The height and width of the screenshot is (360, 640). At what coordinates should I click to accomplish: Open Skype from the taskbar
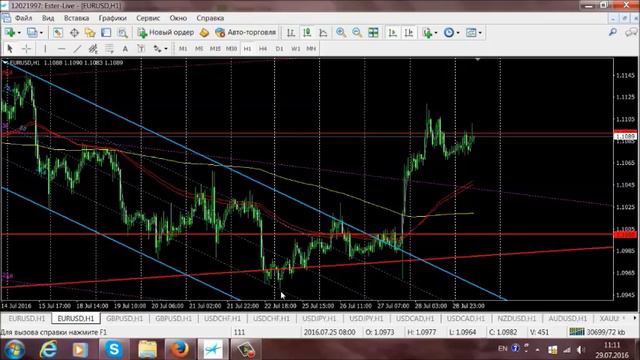point(114,349)
